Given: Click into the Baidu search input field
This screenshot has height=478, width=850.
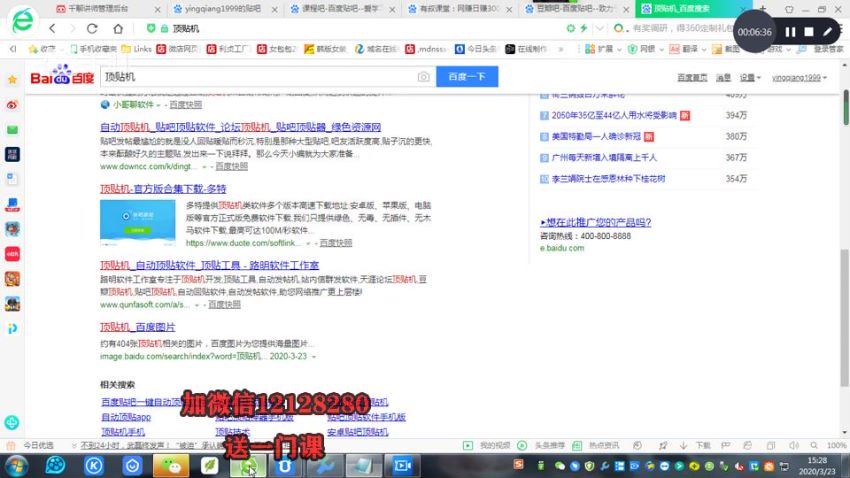Looking at the screenshot, I should click(259, 77).
